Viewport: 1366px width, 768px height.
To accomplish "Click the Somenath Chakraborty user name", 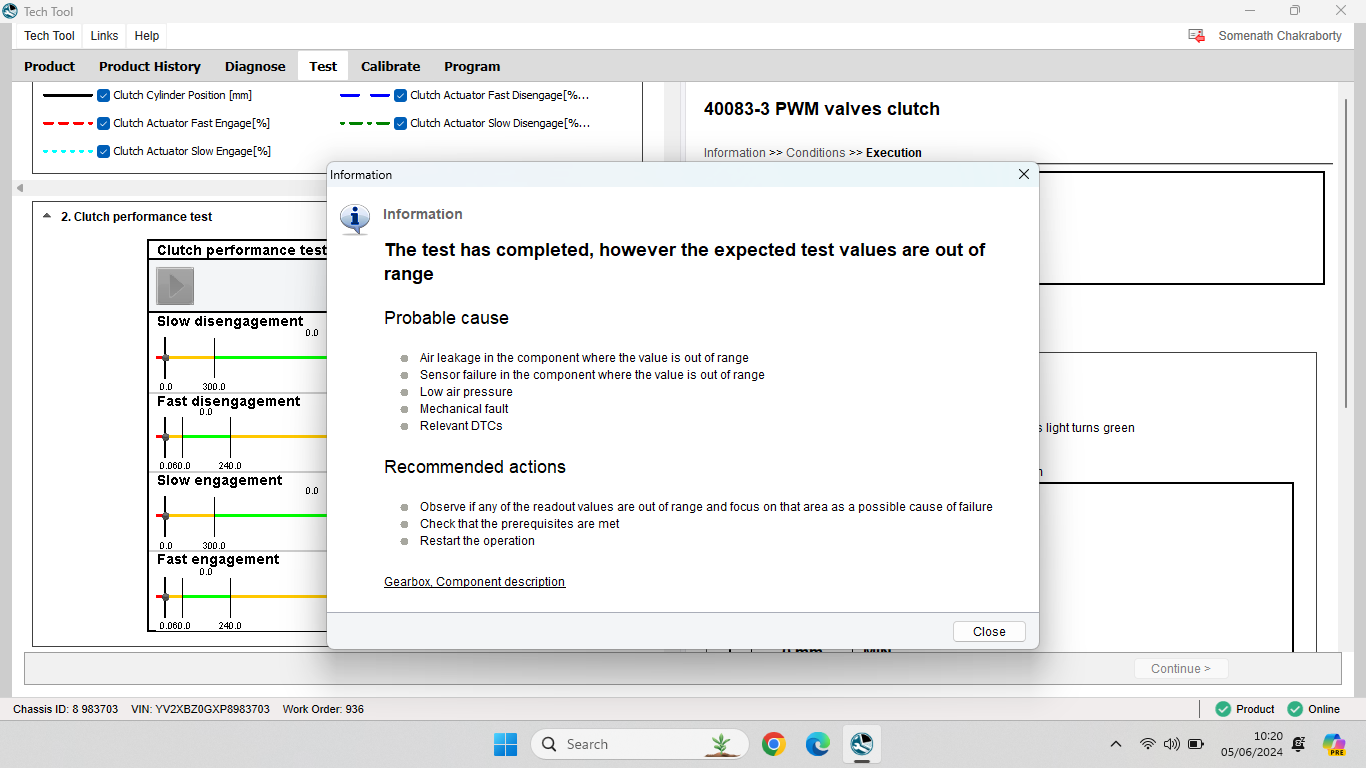I will [1280, 35].
